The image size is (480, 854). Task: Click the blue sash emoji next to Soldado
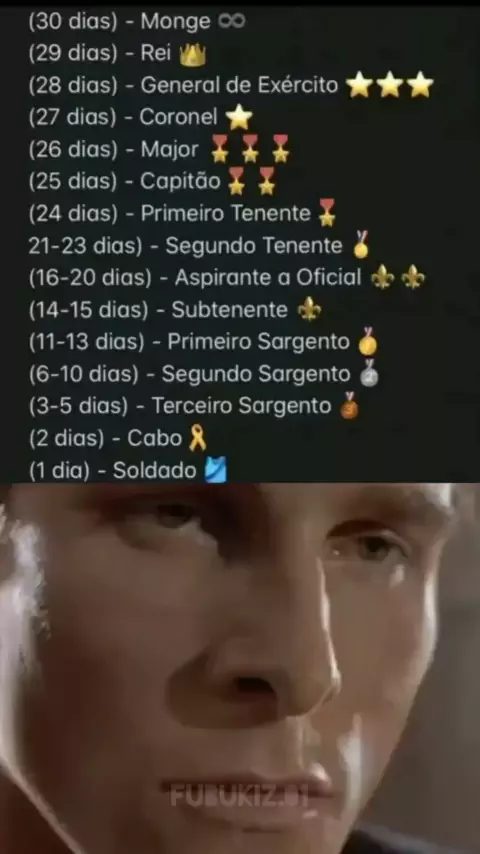[x=215, y=470]
